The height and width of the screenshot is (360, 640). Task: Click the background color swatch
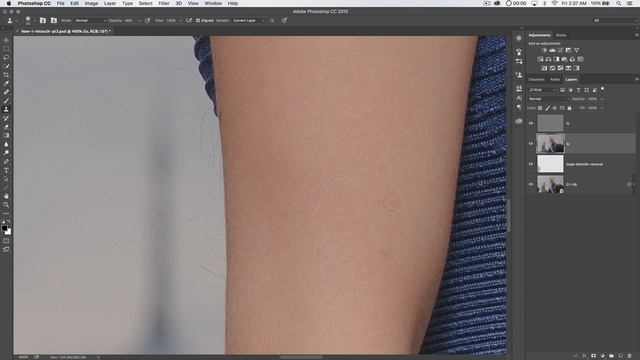point(9,232)
